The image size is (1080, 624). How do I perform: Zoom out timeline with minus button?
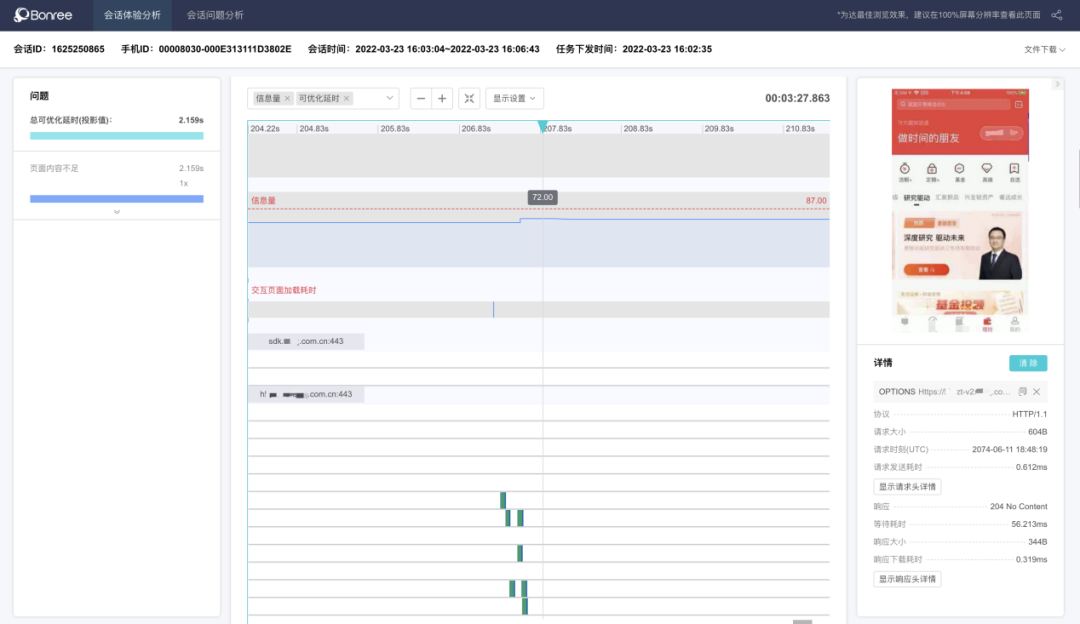[x=421, y=98]
